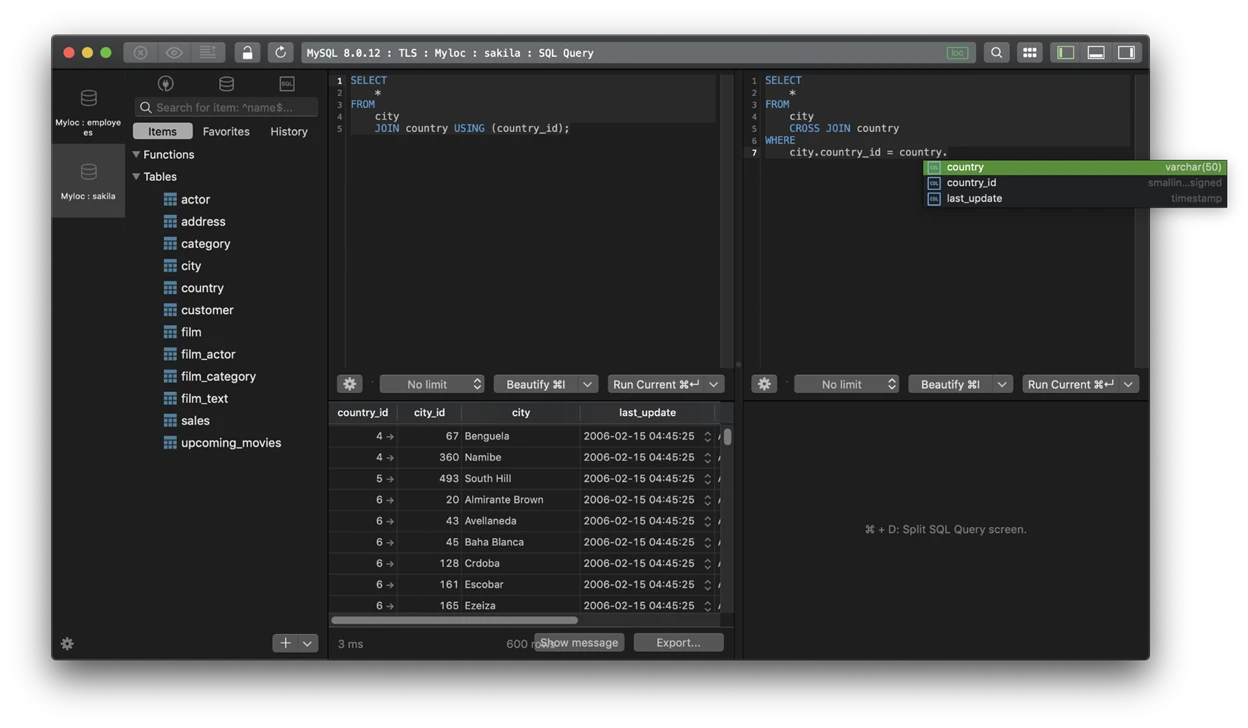Open left editor Run Current dropdown arrow
Viewport: 1248px width, 728px height.
pos(714,384)
